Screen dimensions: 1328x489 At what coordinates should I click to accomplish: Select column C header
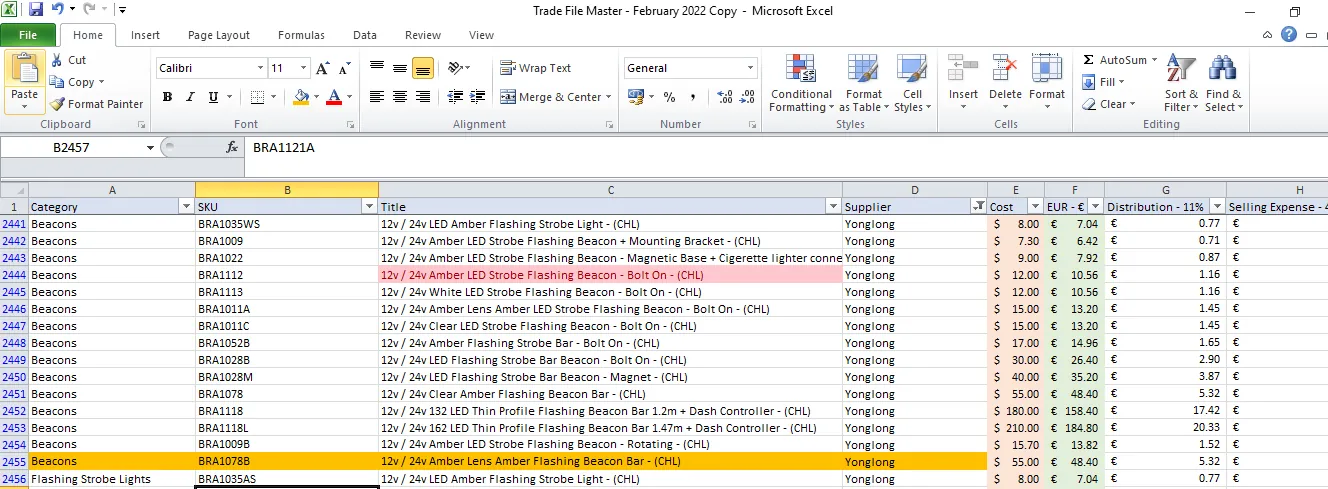pyautogui.click(x=611, y=190)
